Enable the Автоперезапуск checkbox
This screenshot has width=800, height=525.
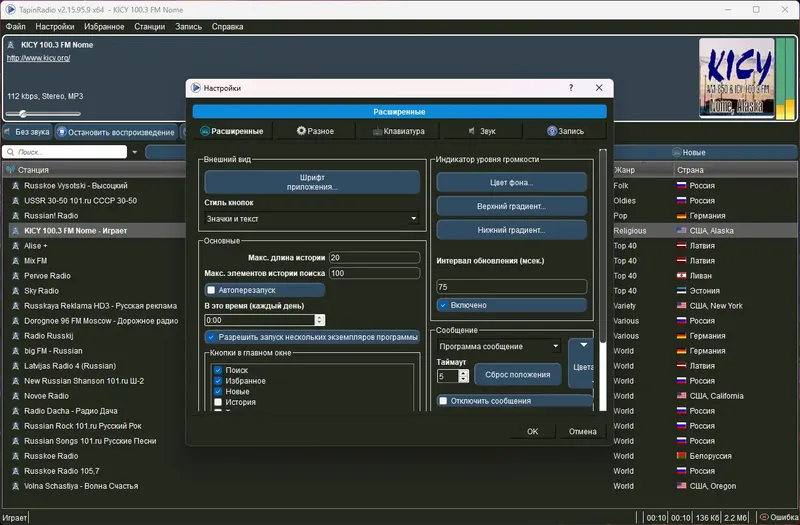(211, 290)
